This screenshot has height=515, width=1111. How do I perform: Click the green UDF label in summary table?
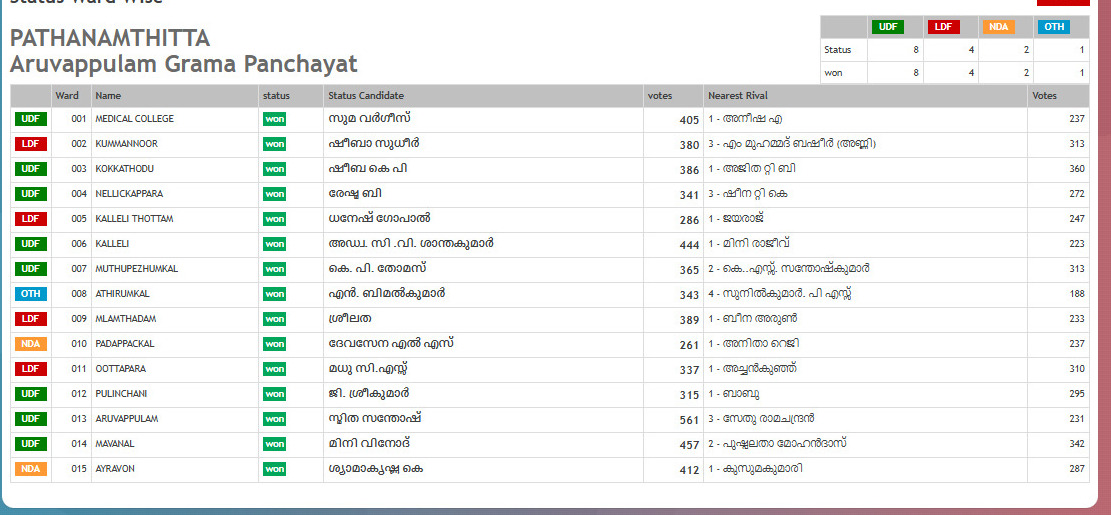click(x=887, y=27)
